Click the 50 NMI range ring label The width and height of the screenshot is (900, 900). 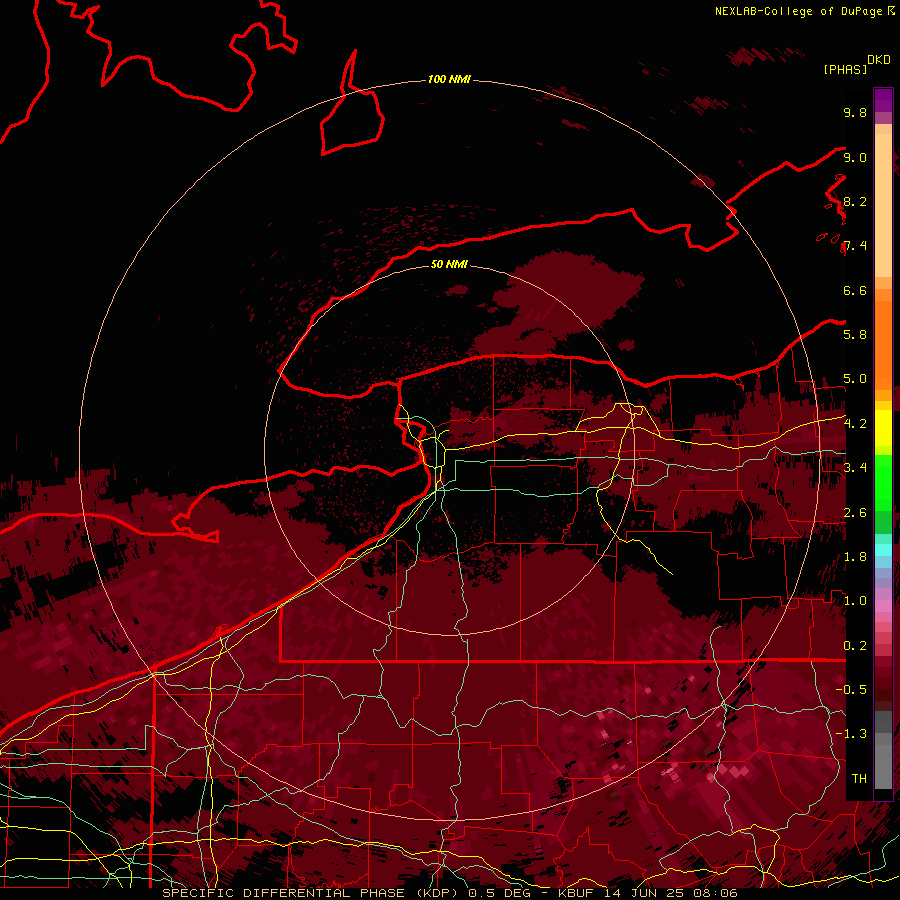(x=449, y=264)
